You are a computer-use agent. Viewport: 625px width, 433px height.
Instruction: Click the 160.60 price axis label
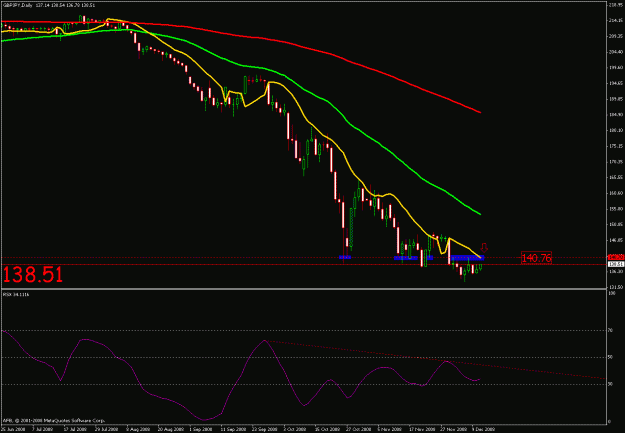[x=617, y=193]
